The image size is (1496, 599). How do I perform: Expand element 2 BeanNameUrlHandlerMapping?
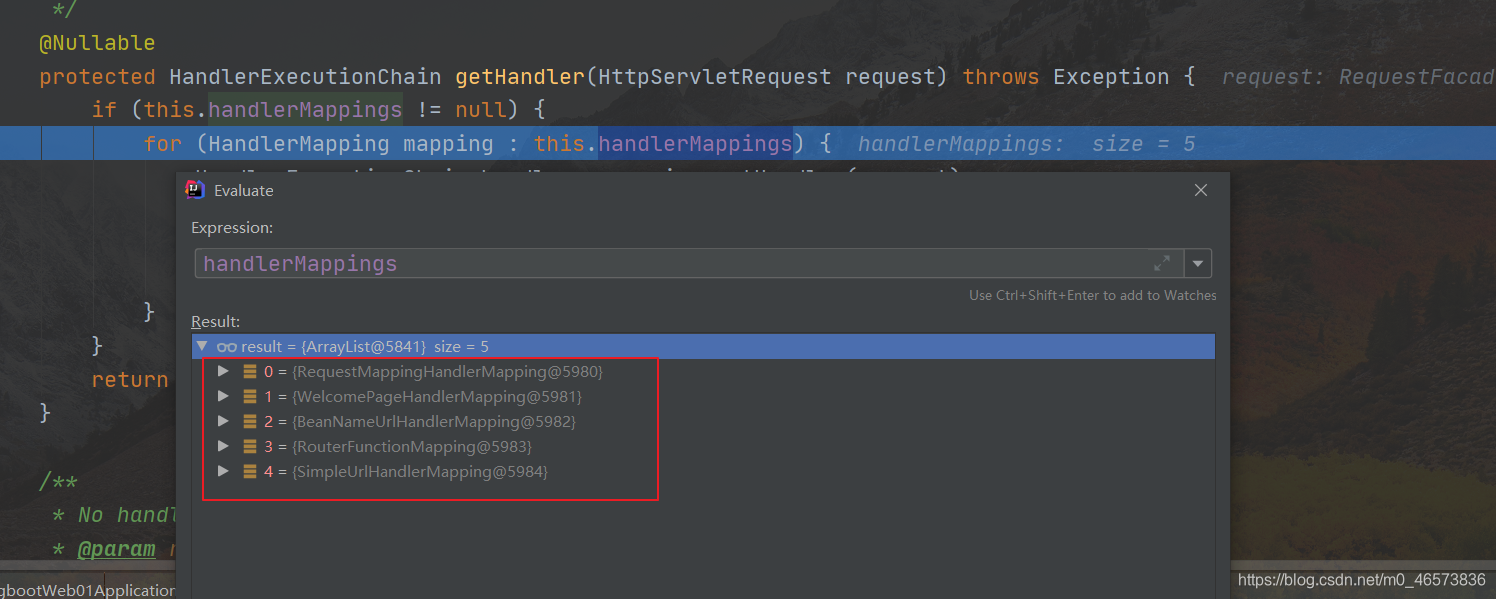223,421
